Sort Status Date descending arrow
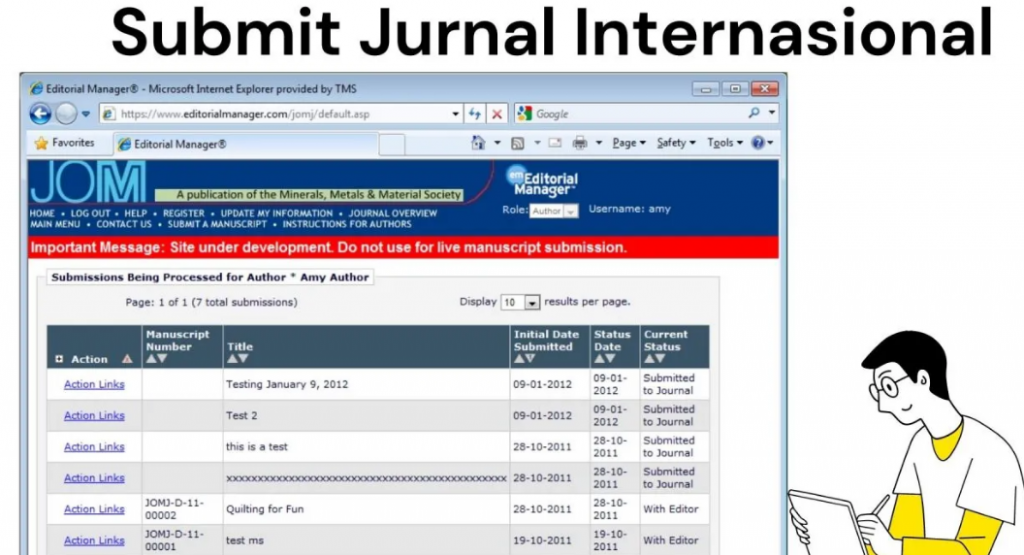The width and height of the screenshot is (1024, 555). coord(610,358)
